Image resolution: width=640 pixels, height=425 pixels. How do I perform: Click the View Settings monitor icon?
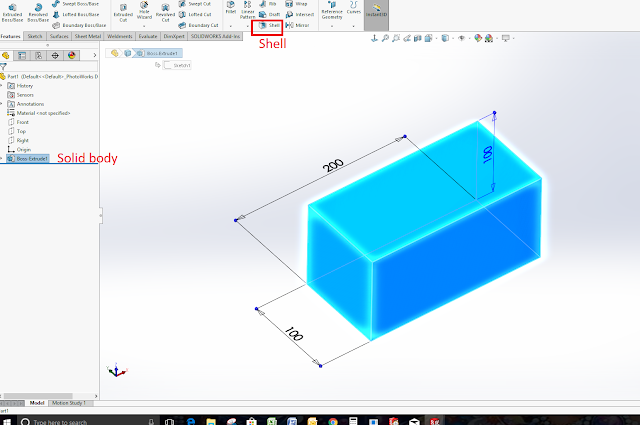click(506, 38)
